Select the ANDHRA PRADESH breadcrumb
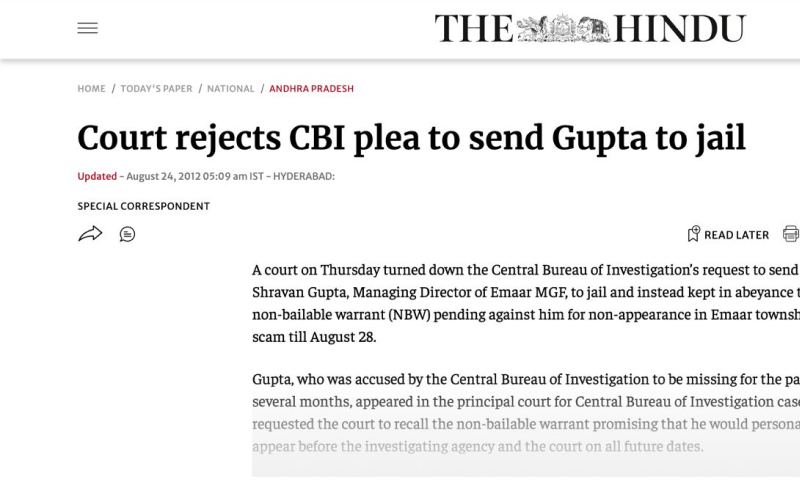The height and width of the screenshot is (500, 800). 311,89
